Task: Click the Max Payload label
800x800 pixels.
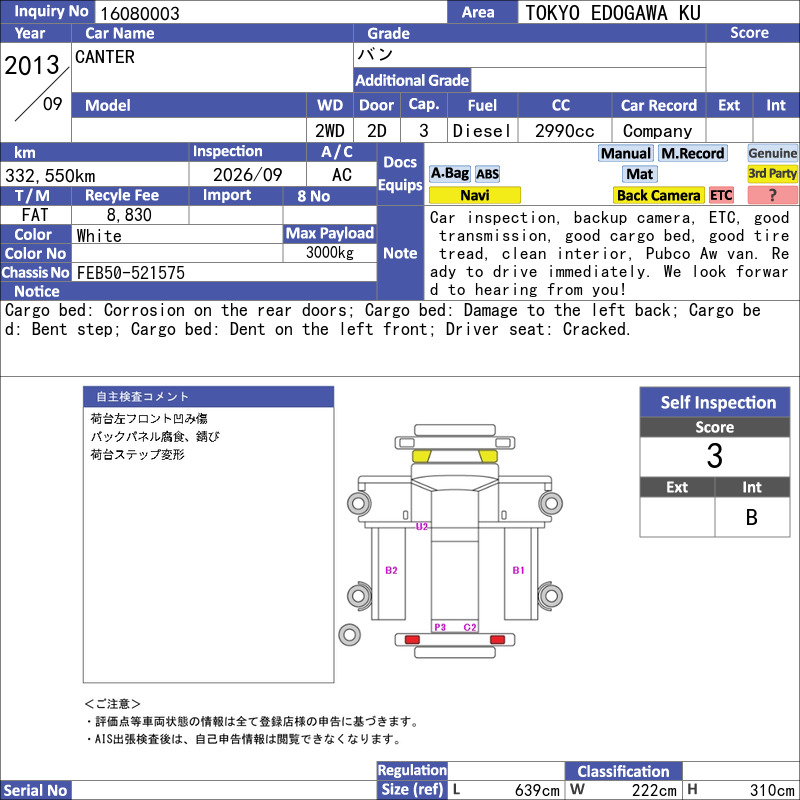Action: 330,233
